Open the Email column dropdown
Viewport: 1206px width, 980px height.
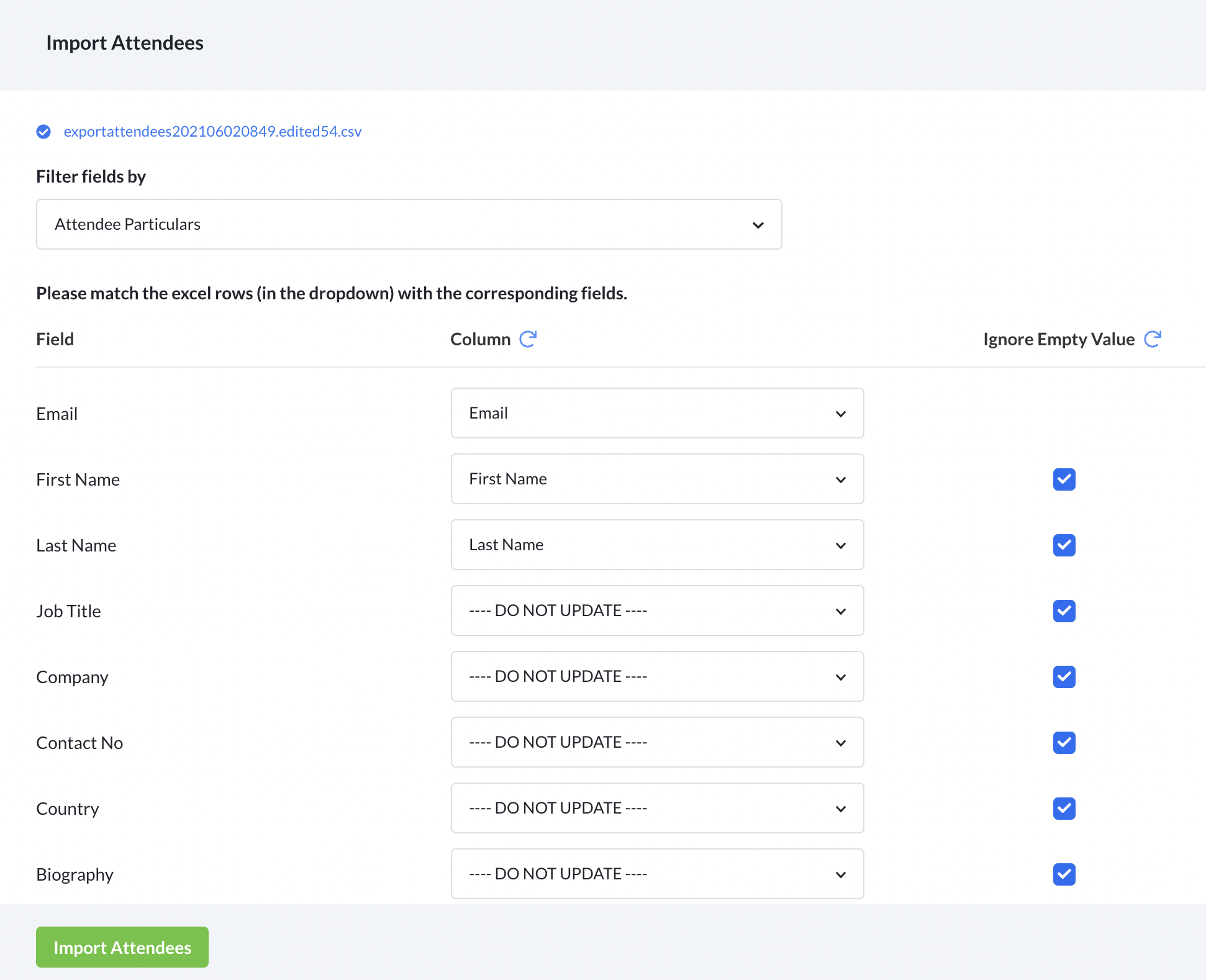point(657,414)
